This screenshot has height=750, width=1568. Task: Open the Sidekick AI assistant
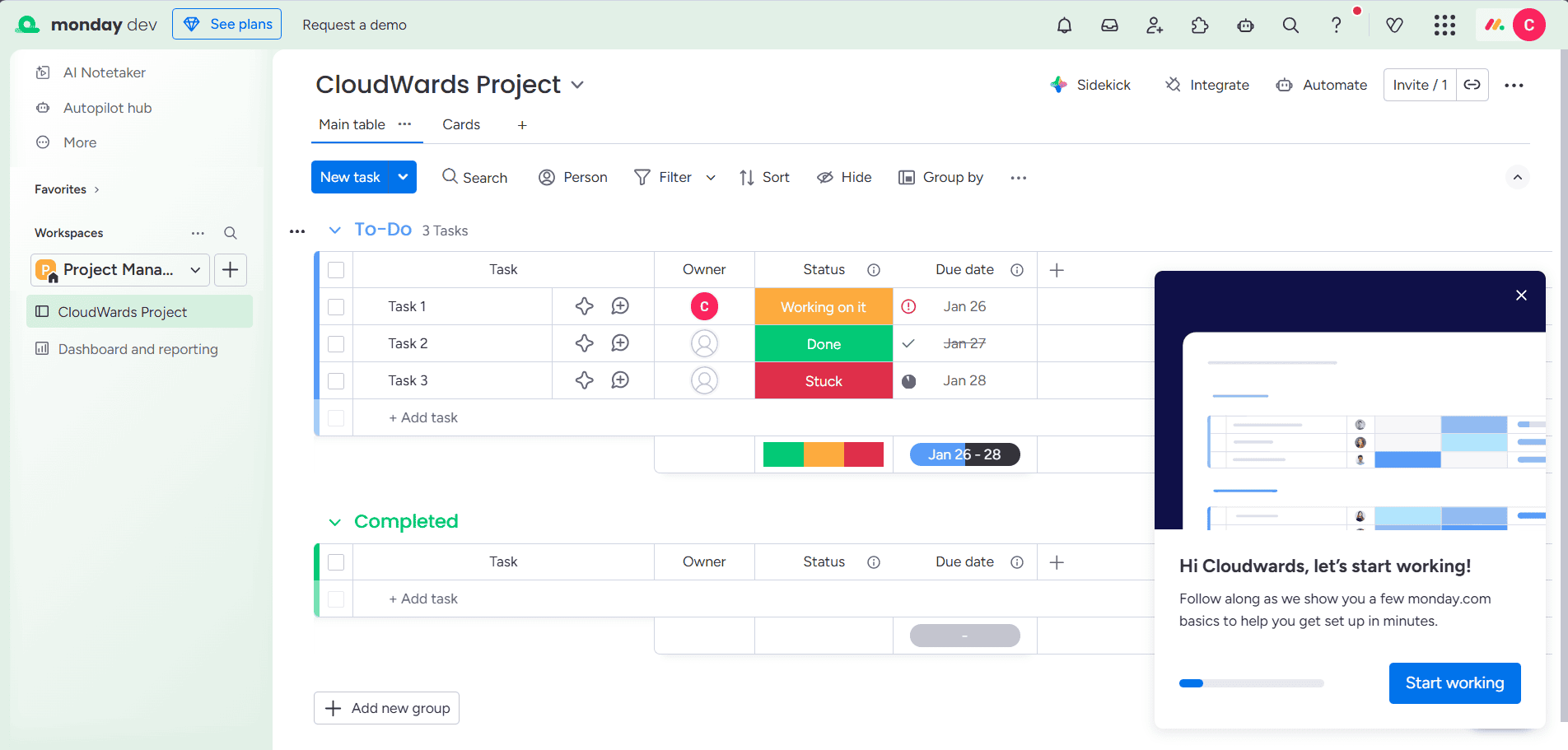[x=1090, y=85]
